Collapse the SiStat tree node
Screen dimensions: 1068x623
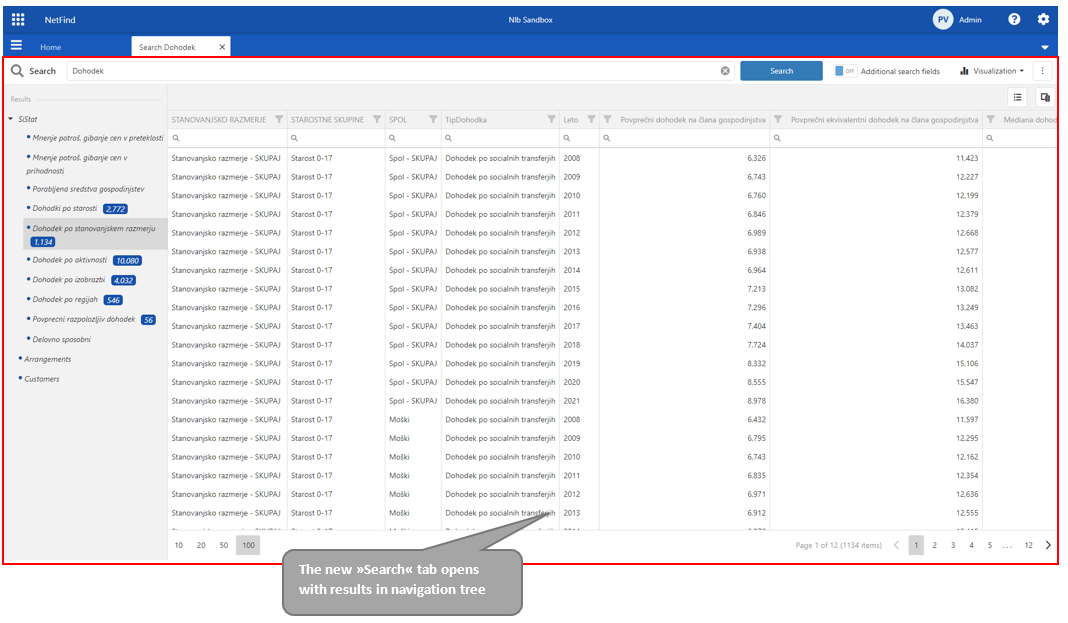tap(11, 119)
